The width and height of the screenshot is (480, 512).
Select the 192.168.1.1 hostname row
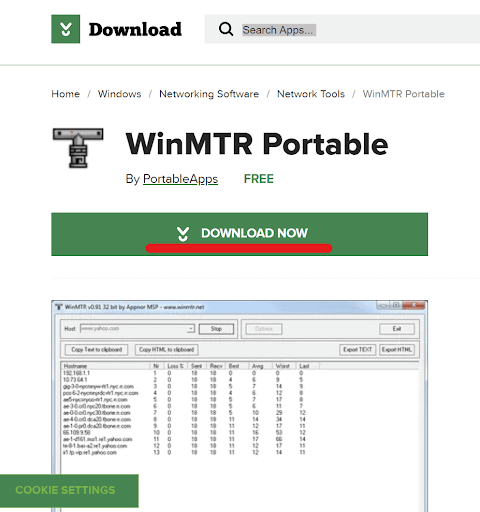tap(76, 373)
